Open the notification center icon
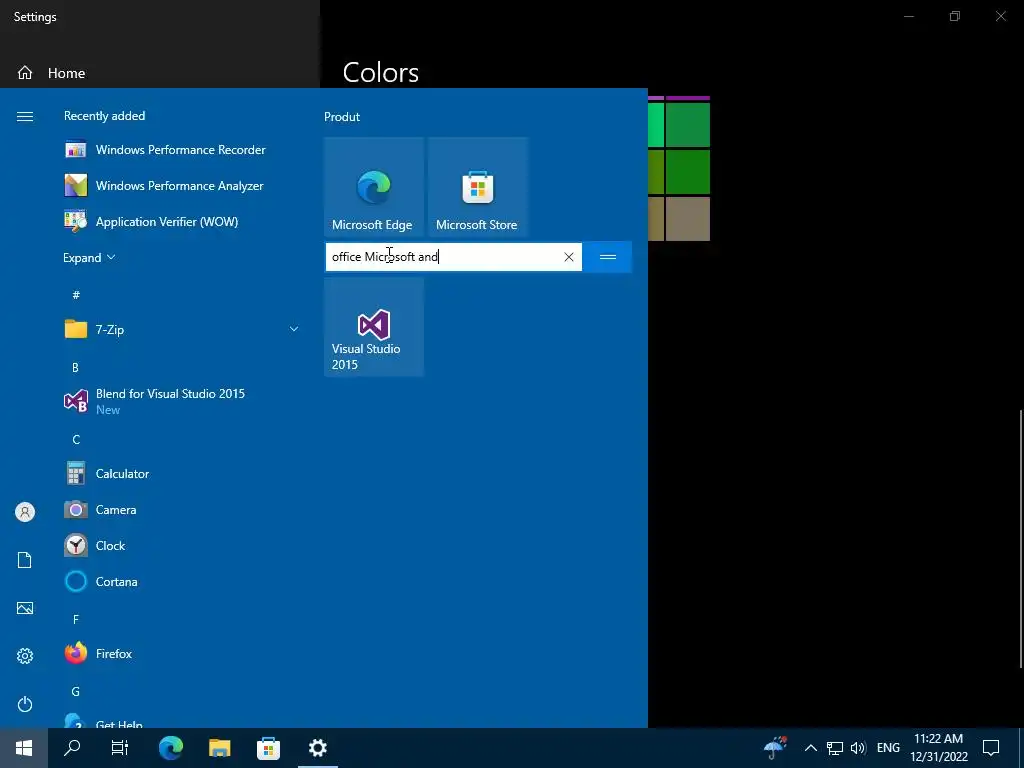This screenshot has width=1024, height=768. coord(991,748)
